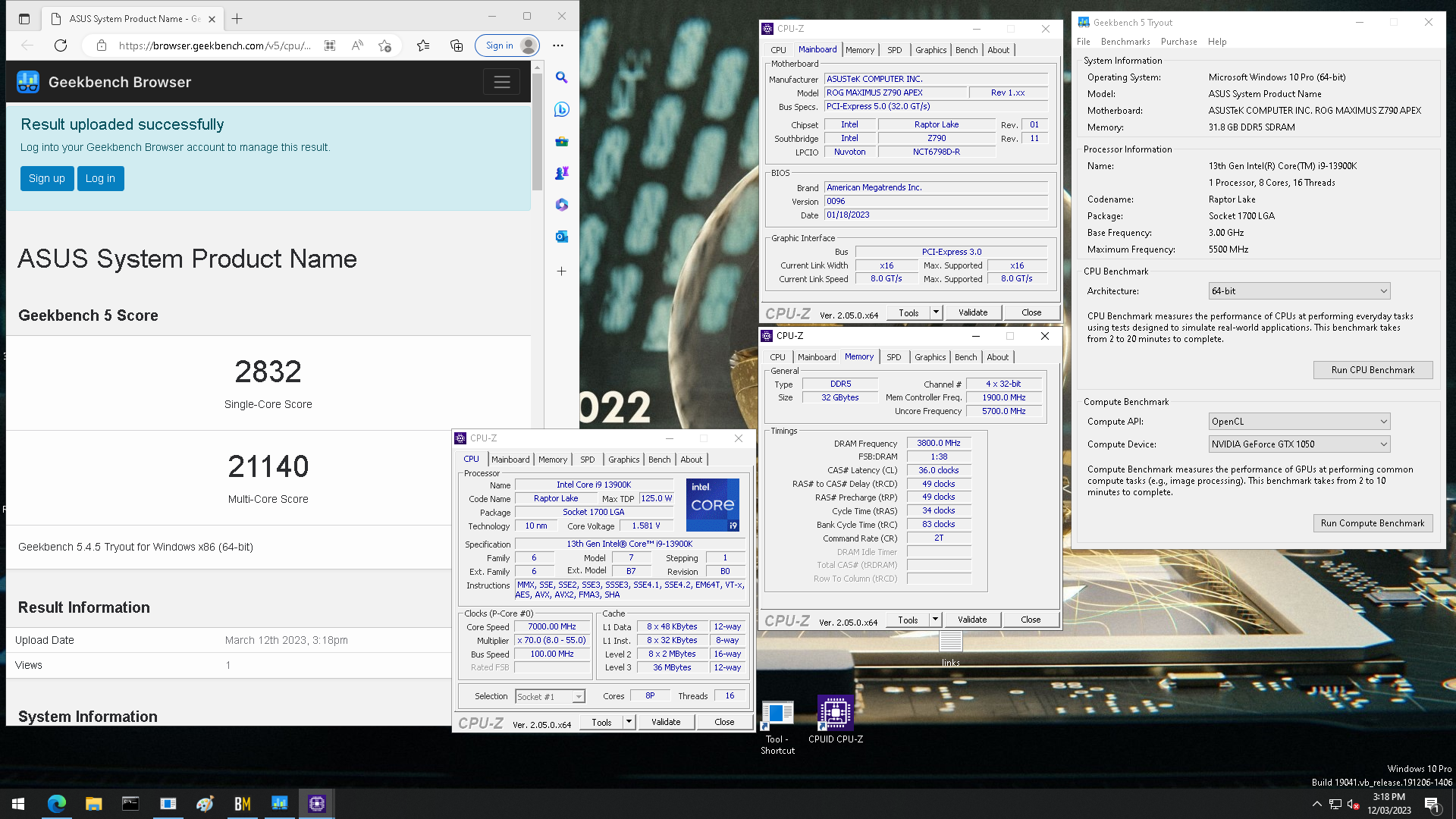Viewport: 1456px width, 819px height.
Task: Click the 21140 multi-core score text
Action: pyautogui.click(x=268, y=466)
